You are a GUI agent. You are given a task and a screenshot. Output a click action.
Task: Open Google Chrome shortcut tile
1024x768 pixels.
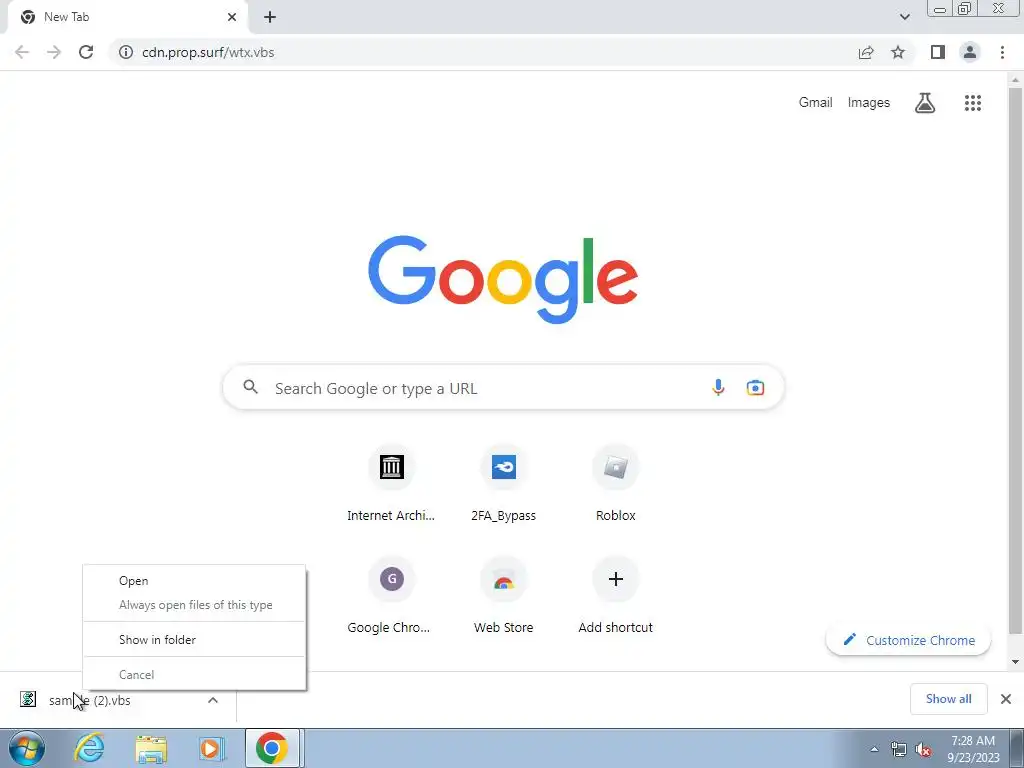(x=391, y=597)
